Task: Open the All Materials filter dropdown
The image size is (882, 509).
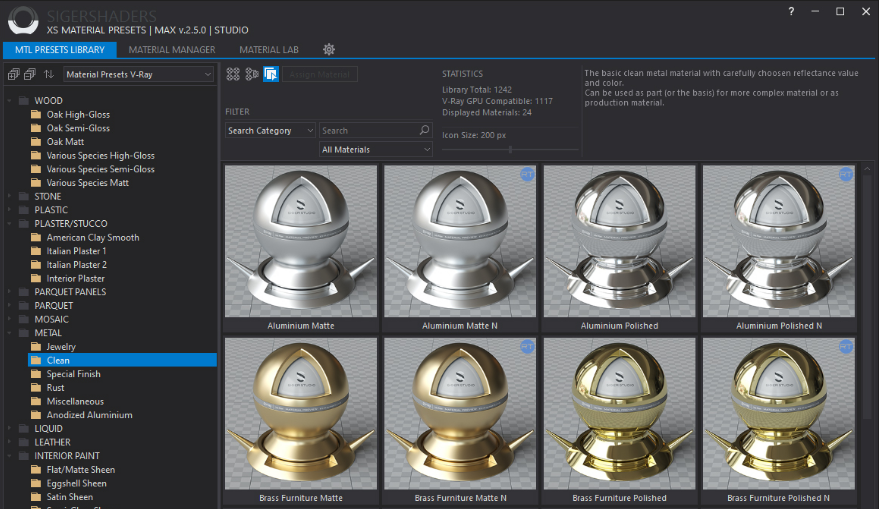Action: 375,150
